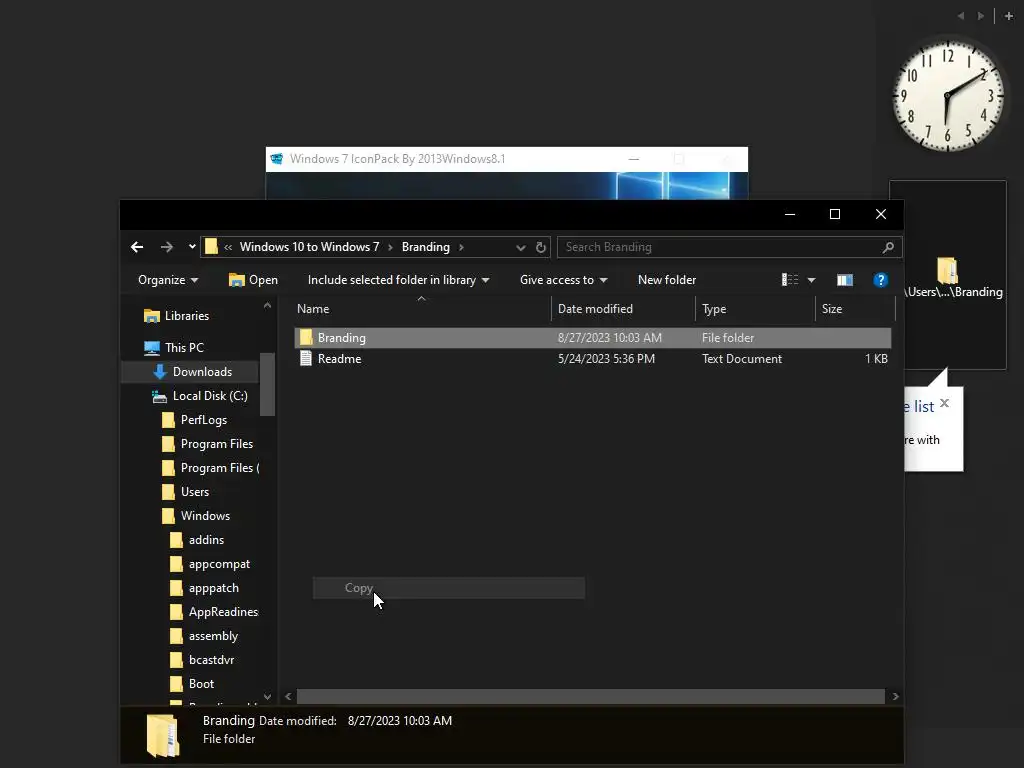
Task: Click the Windows 7 IconPack app icon
Action: 277,159
